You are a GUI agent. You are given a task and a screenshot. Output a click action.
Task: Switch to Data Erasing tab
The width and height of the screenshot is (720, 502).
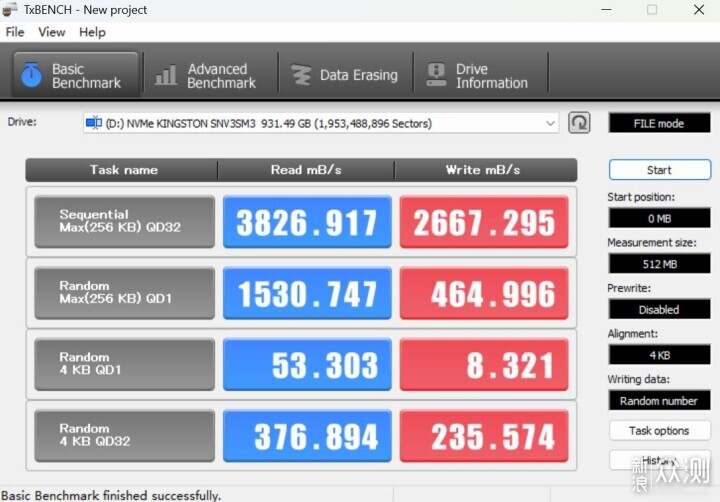pyautogui.click(x=345, y=75)
